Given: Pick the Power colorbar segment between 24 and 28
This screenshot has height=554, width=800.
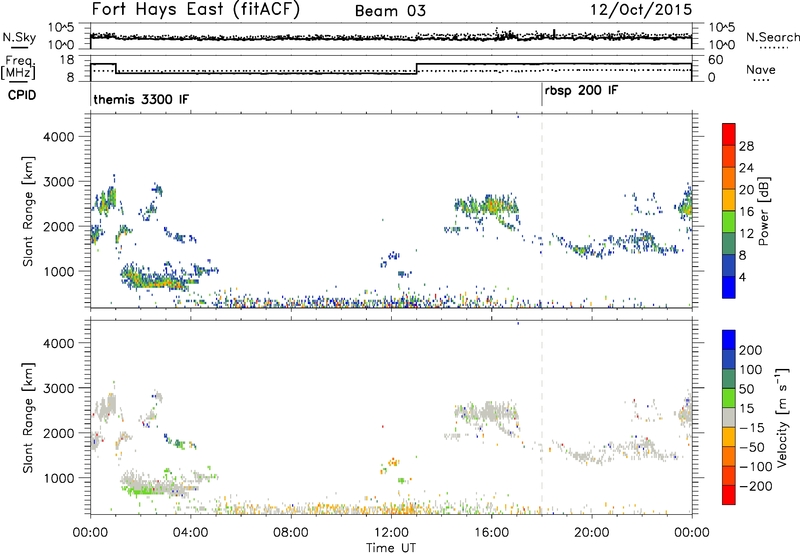Looking at the screenshot, I should click(729, 156).
